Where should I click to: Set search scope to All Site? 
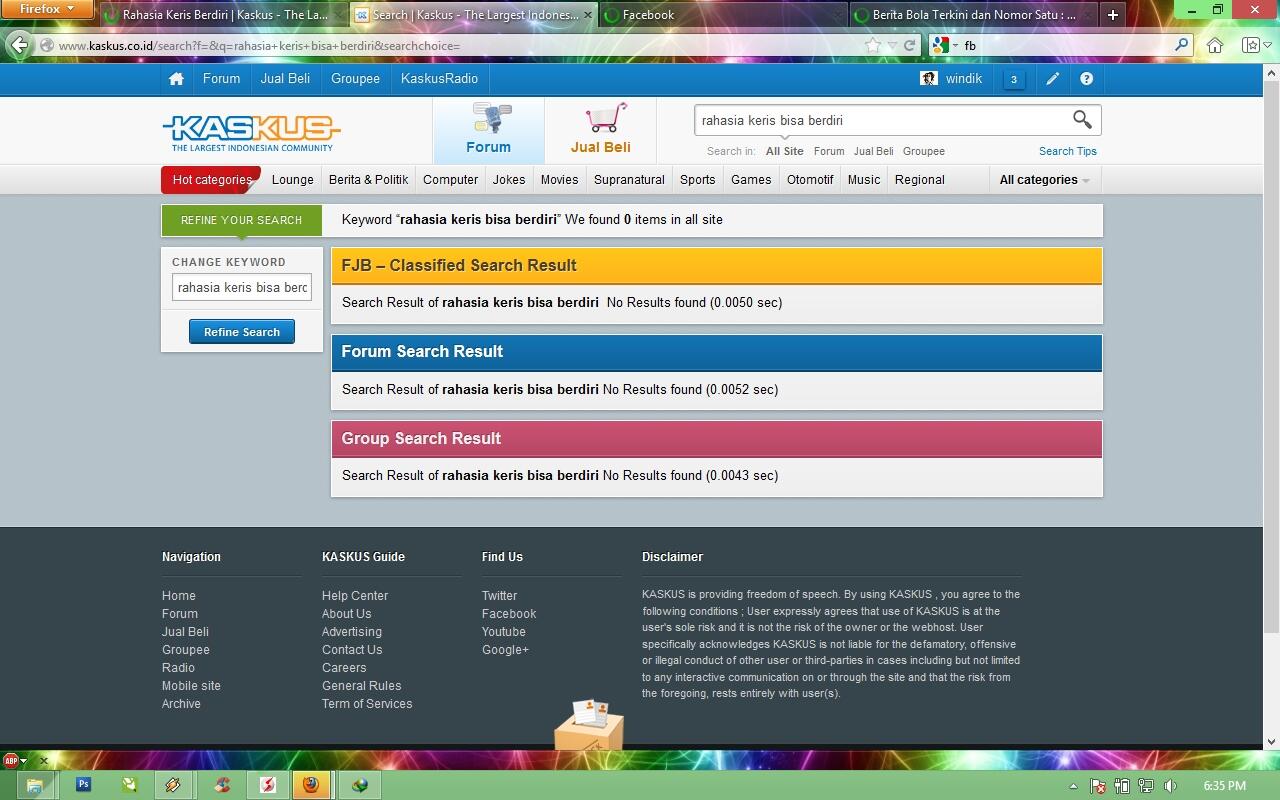[784, 151]
